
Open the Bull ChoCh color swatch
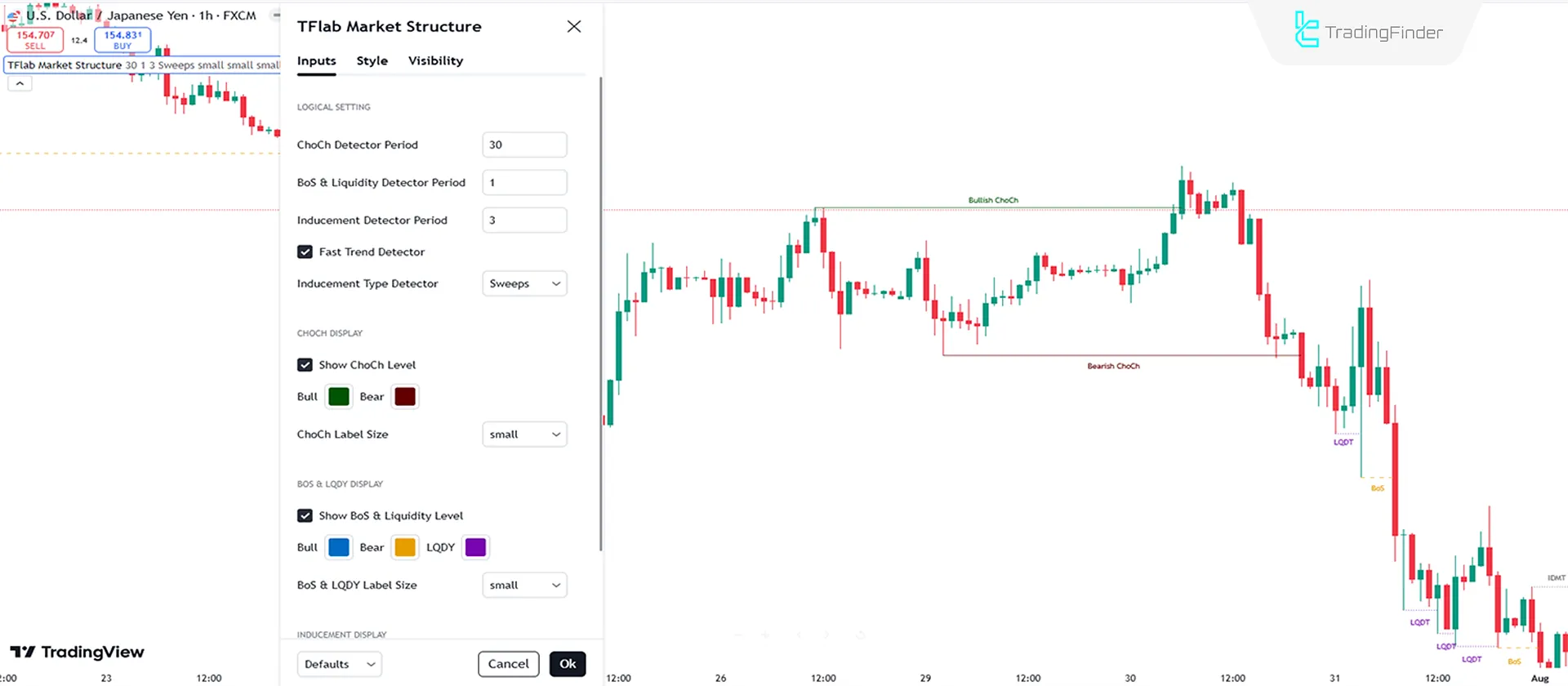coord(338,396)
